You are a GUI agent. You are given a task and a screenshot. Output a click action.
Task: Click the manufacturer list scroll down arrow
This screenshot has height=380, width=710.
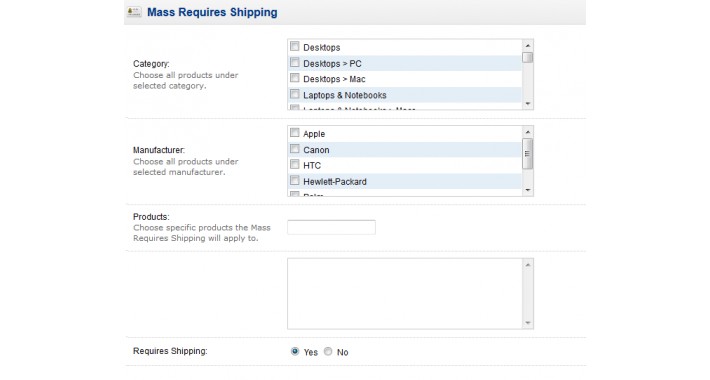pos(528,190)
